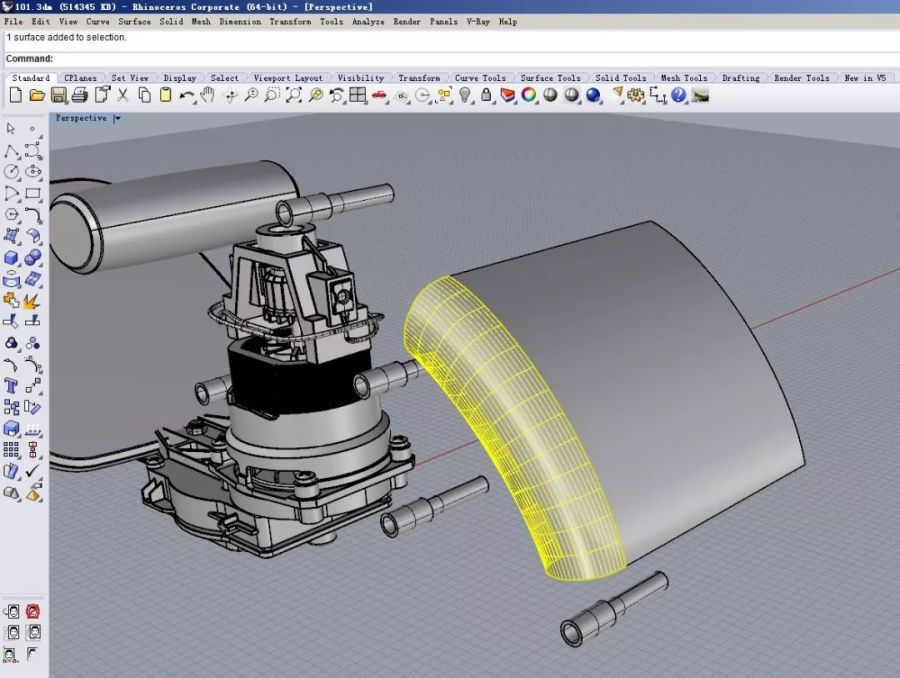Expand the Perspective viewport dropdown arrow
900x678 pixels.
[x=117, y=118]
